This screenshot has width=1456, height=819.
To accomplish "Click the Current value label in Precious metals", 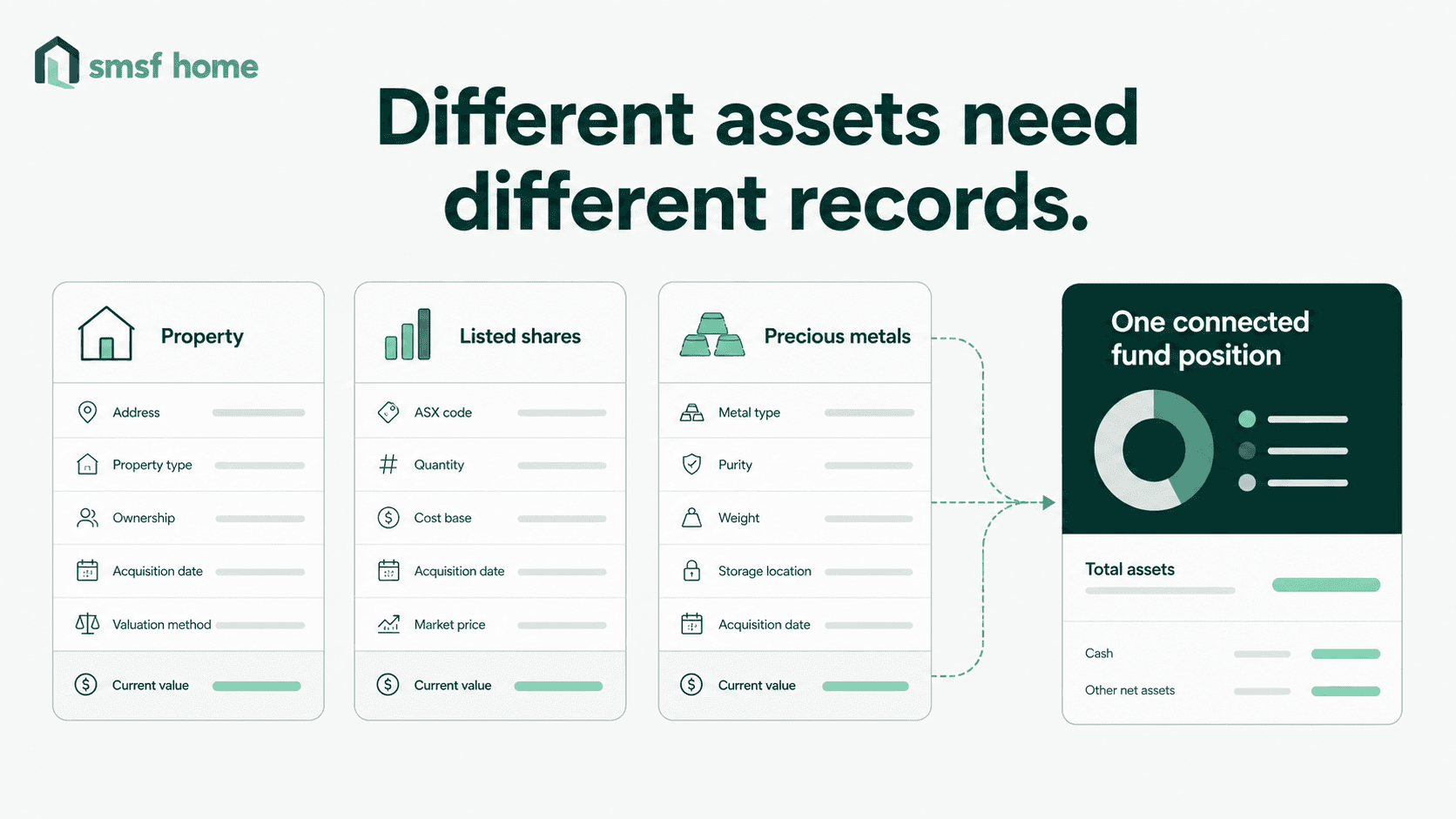I will pos(757,686).
